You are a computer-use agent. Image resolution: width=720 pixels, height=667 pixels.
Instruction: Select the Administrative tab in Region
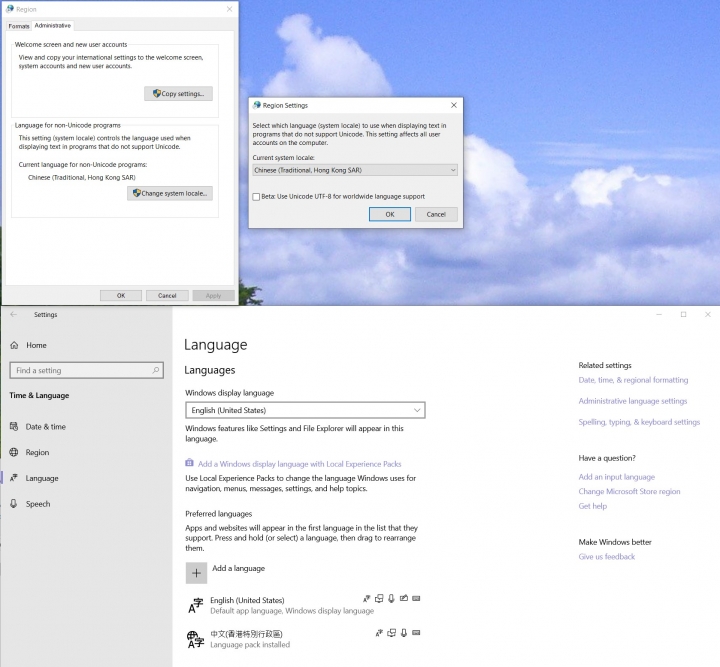coord(53,25)
